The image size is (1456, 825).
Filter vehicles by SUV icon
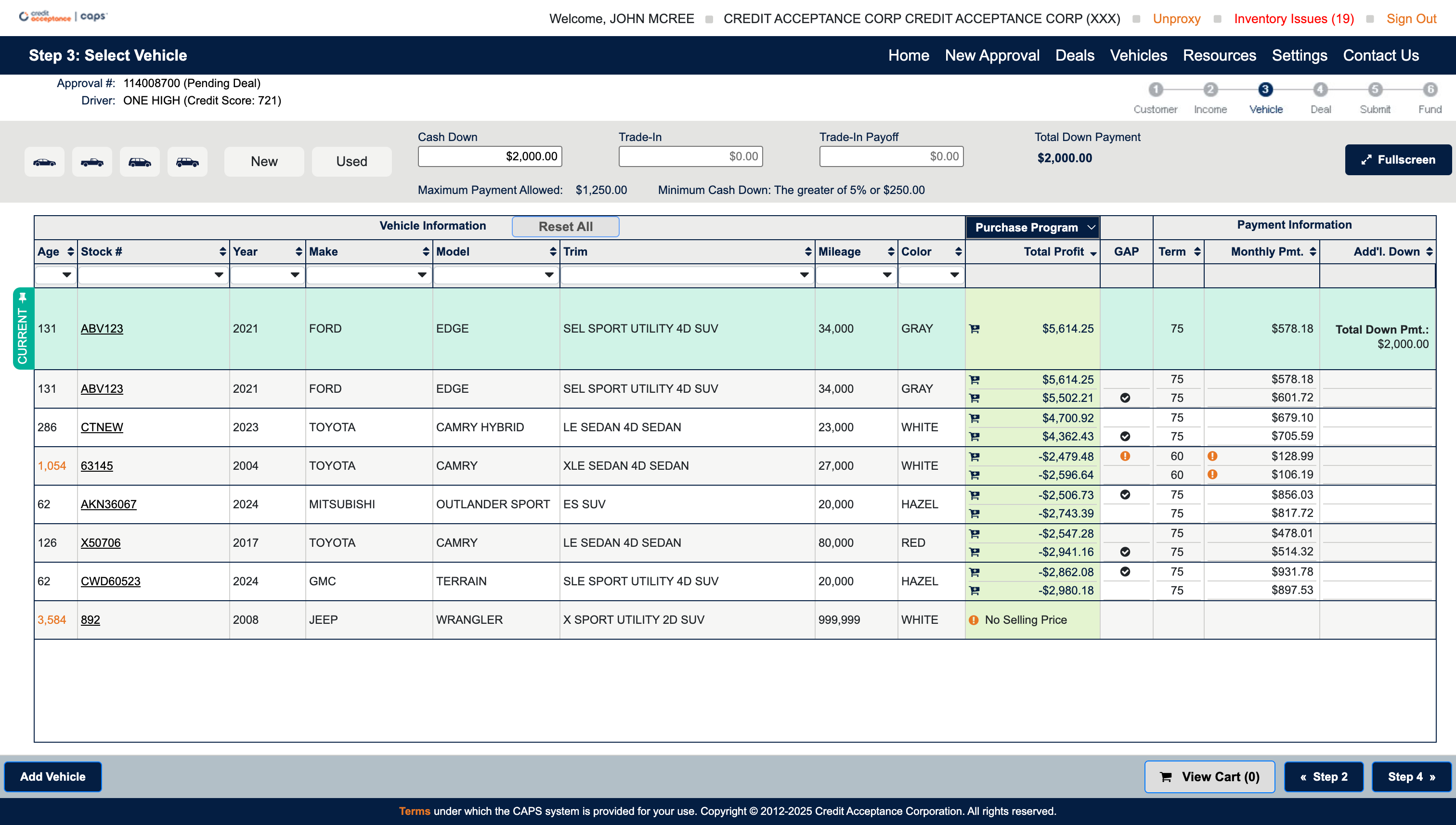coord(187,162)
